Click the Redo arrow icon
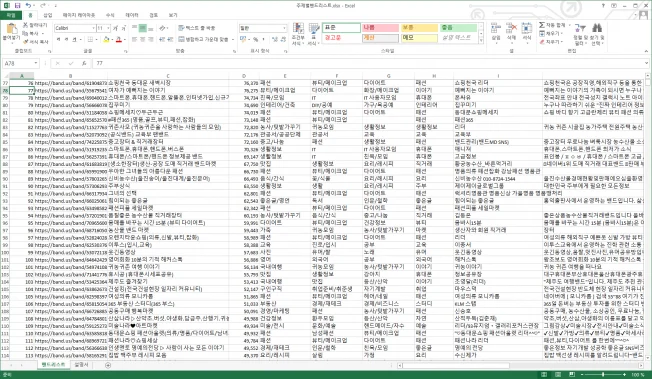This screenshot has height=379, width=652. click(43, 5)
